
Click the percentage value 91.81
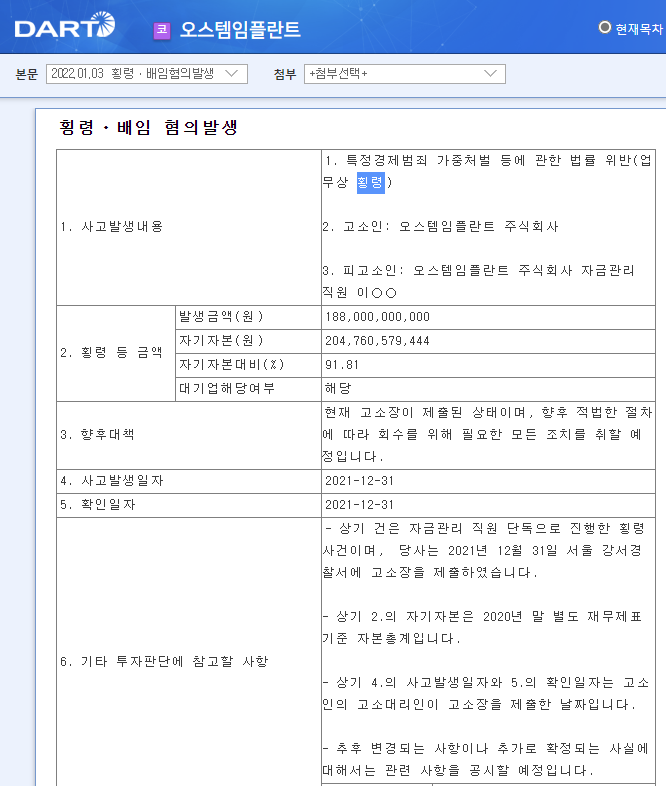point(342,365)
